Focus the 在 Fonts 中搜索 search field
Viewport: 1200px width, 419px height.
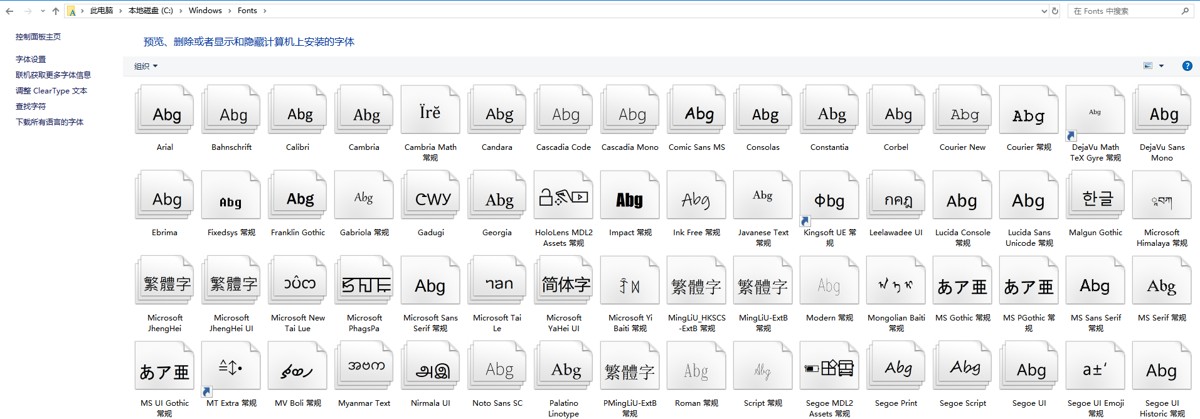click(1133, 11)
